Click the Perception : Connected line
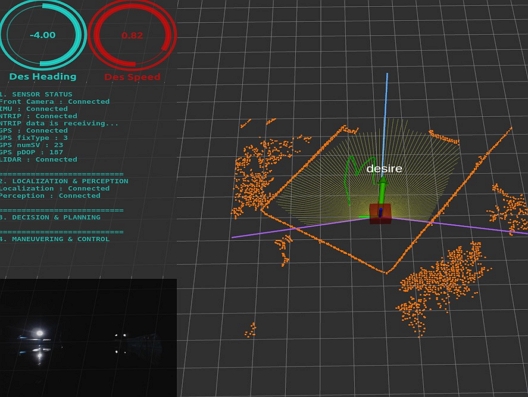Image resolution: width=528 pixels, height=397 pixels. click(x=50, y=196)
